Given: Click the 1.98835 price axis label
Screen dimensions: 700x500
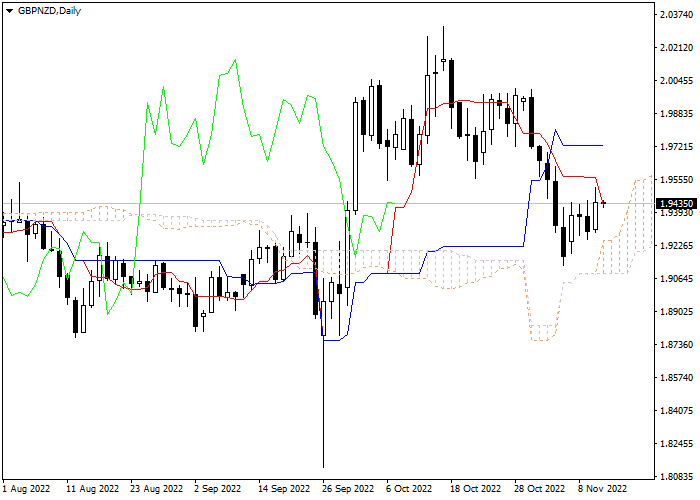Looking at the screenshot, I should coord(676,114).
